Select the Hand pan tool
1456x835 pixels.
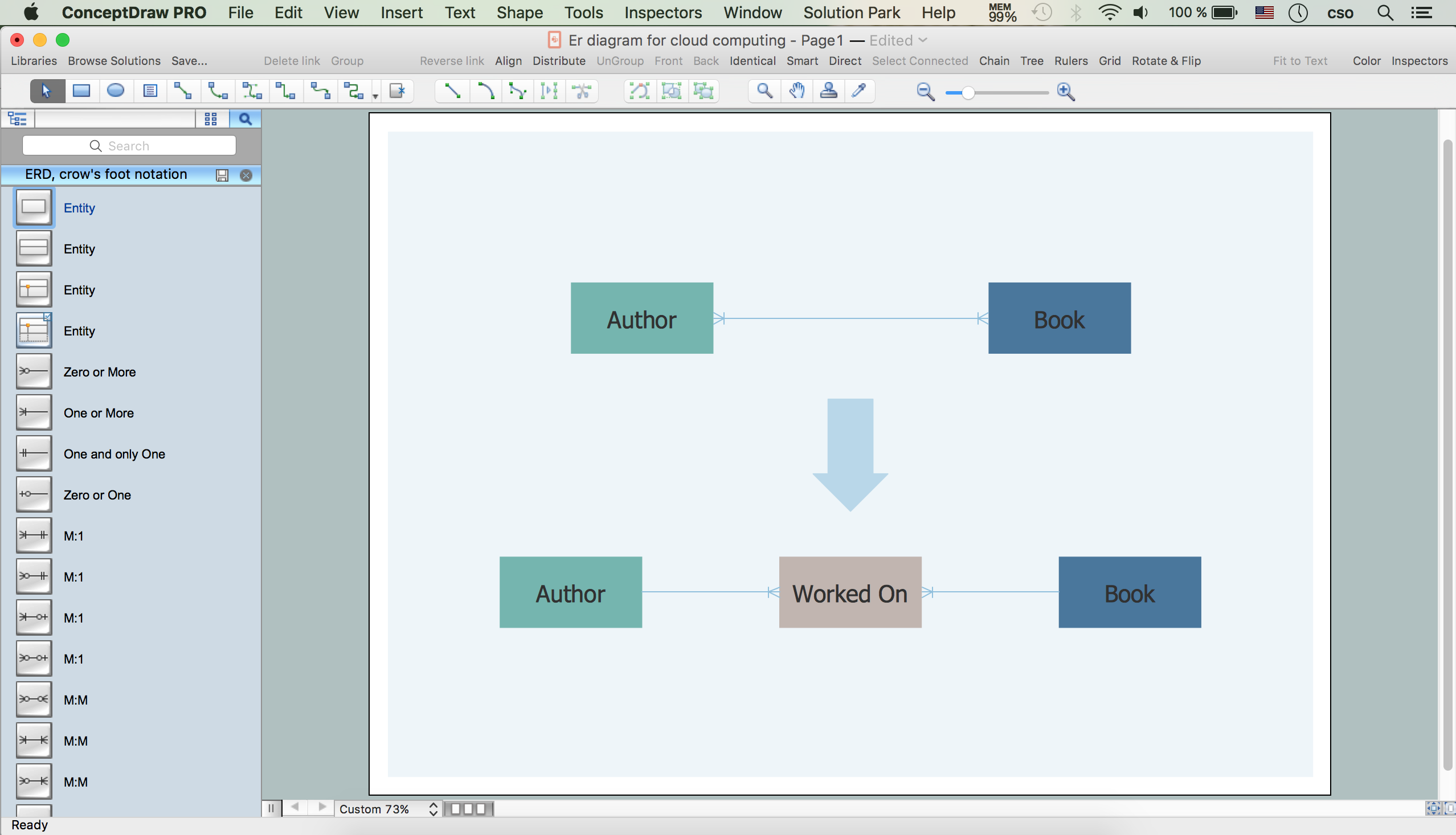pos(796,91)
